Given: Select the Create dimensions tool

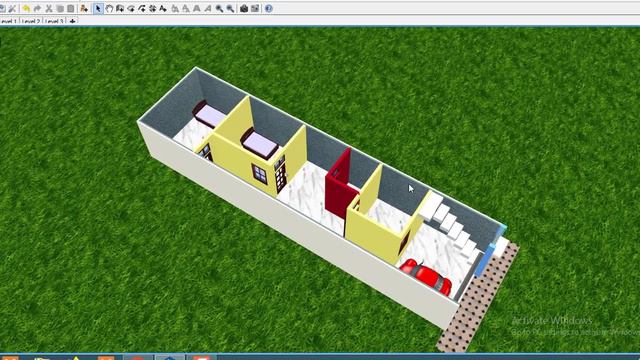Looking at the screenshot, I should (153, 8).
